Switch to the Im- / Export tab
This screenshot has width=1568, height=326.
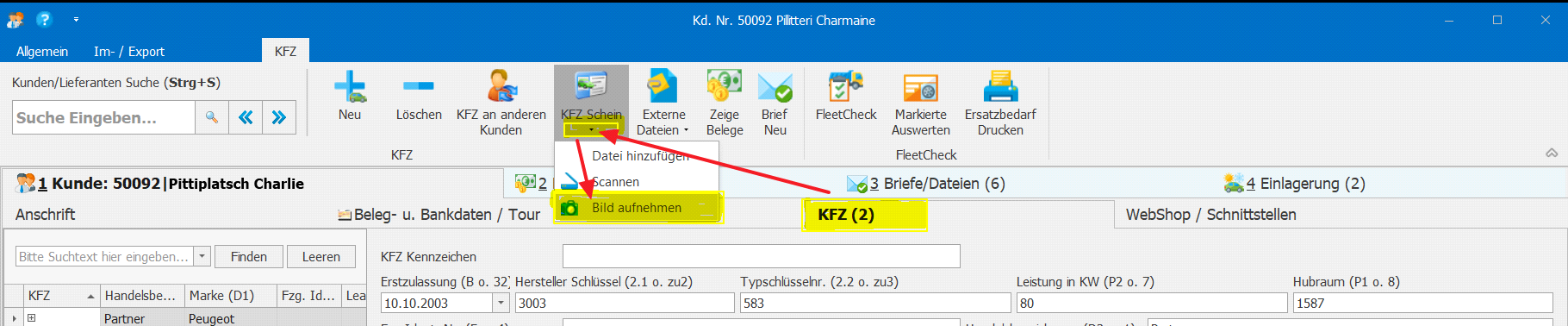129,51
